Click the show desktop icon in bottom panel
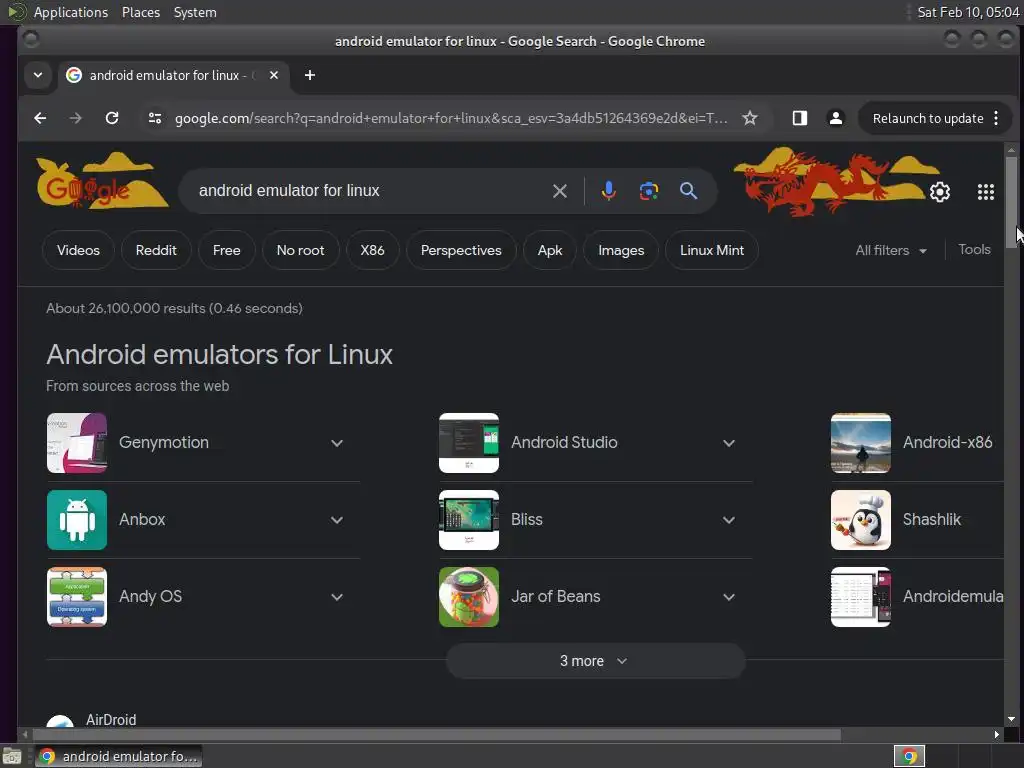1024x768 pixels. 12,756
